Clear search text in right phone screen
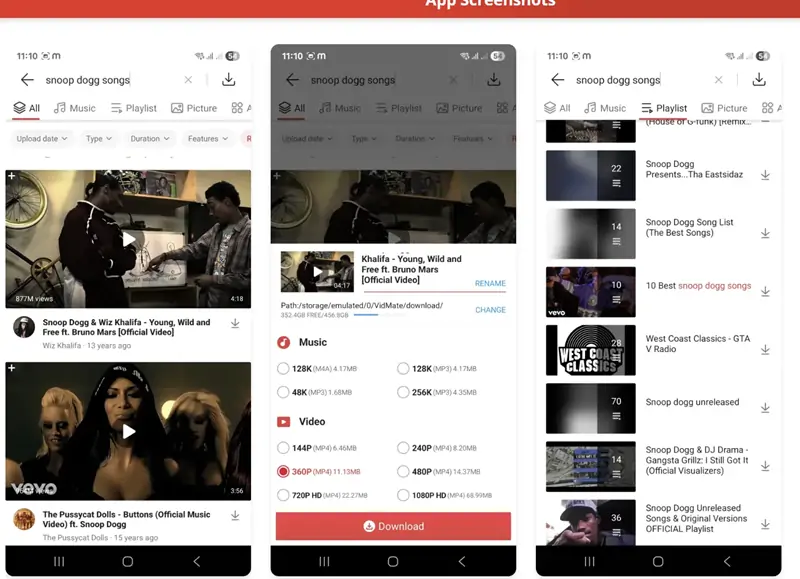This screenshot has width=800, height=579. [x=718, y=80]
